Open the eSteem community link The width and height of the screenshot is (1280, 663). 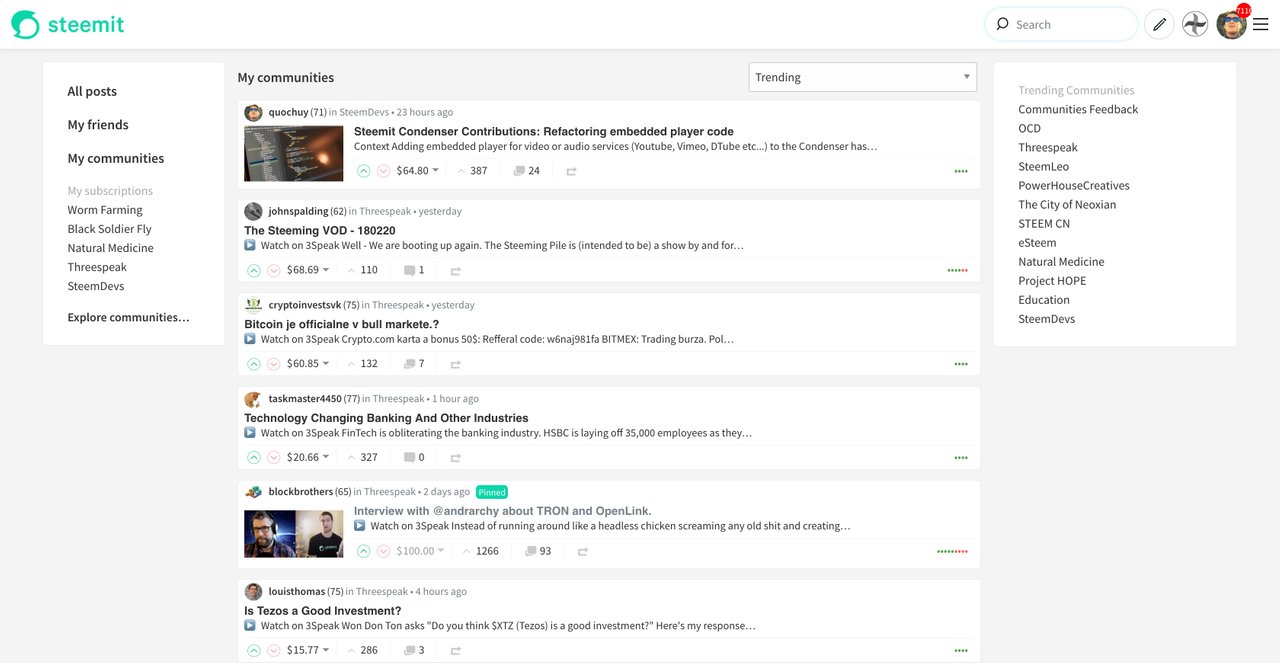tap(1037, 242)
